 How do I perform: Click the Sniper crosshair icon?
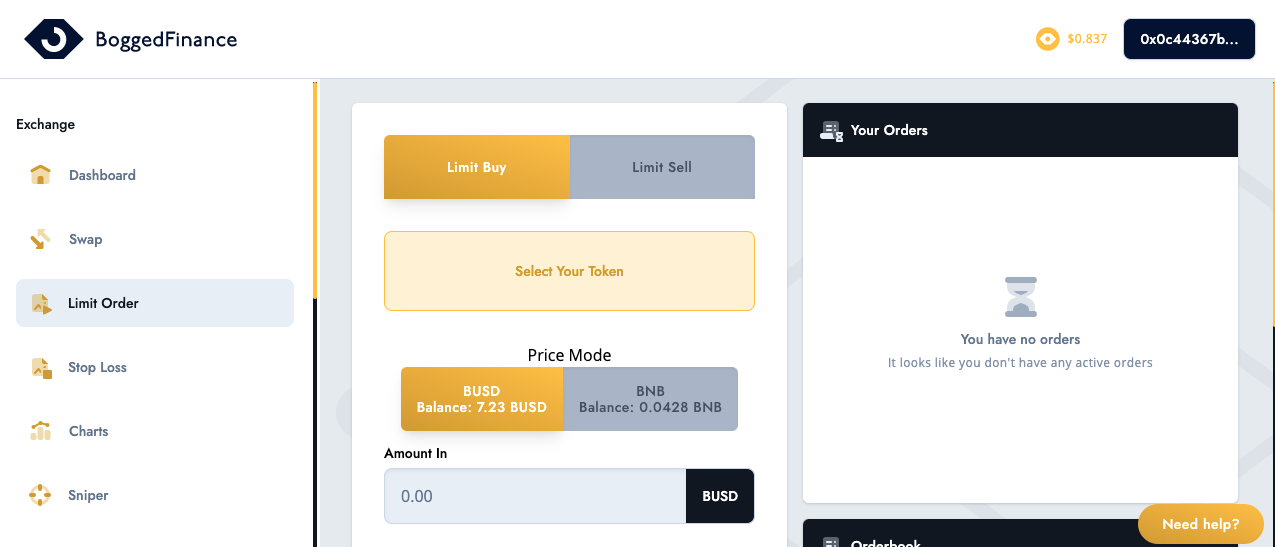(x=40, y=495)
